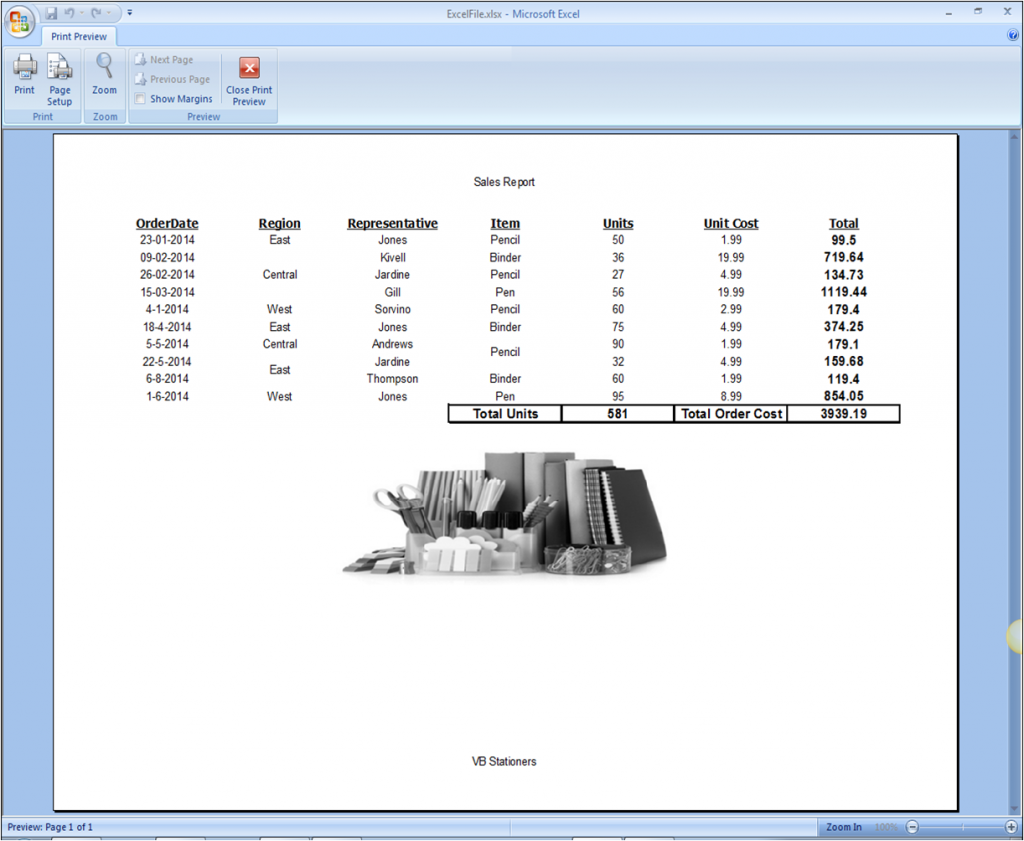Select the Print Preview ribbon tab
1024x841 pixels.
pos(78,37)
